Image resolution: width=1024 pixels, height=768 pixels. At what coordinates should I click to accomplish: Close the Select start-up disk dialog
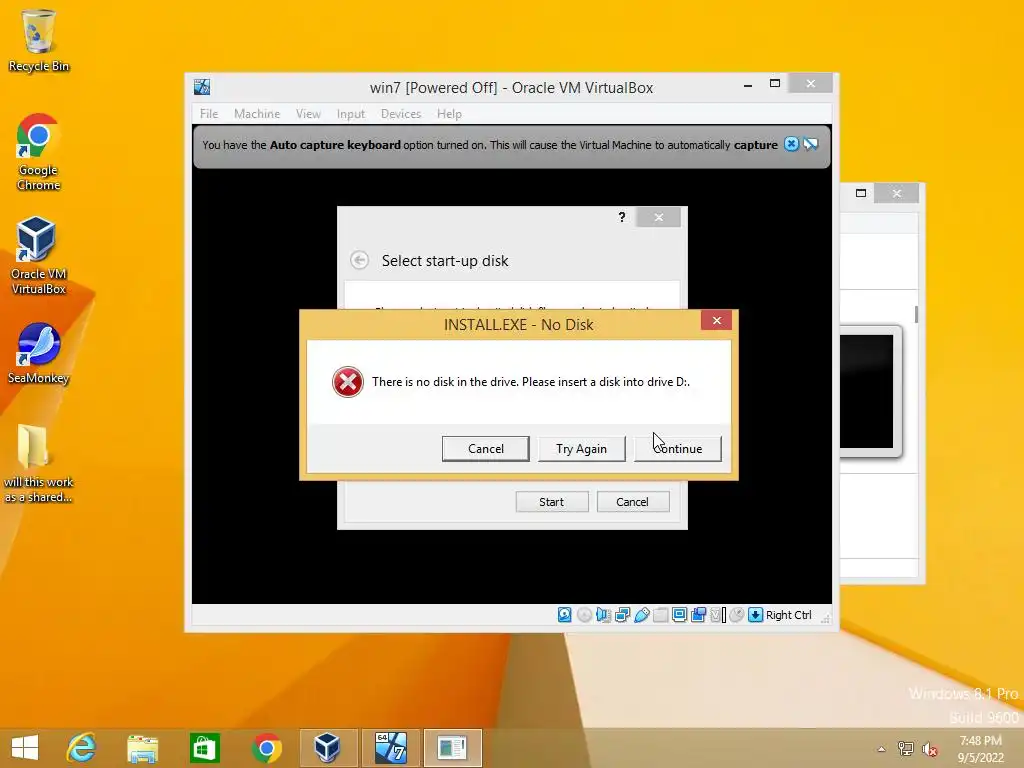(658, 217)
